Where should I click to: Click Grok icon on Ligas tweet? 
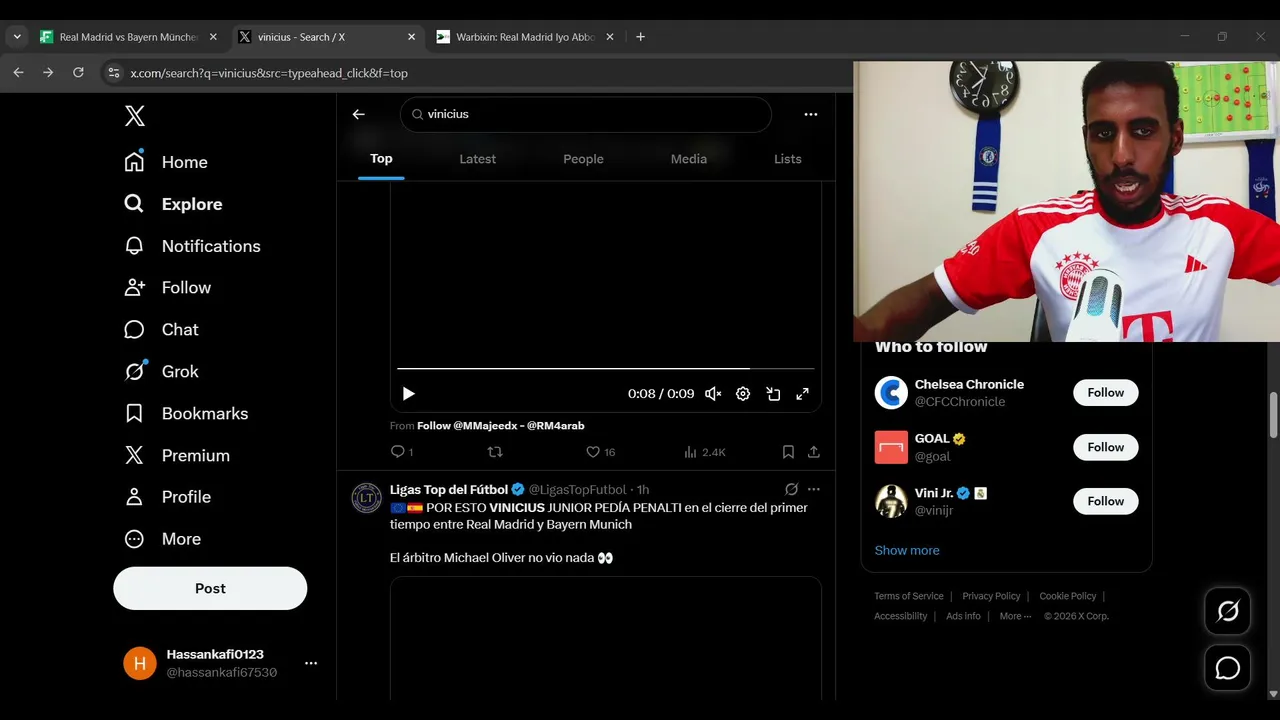[x=791, y=489]
